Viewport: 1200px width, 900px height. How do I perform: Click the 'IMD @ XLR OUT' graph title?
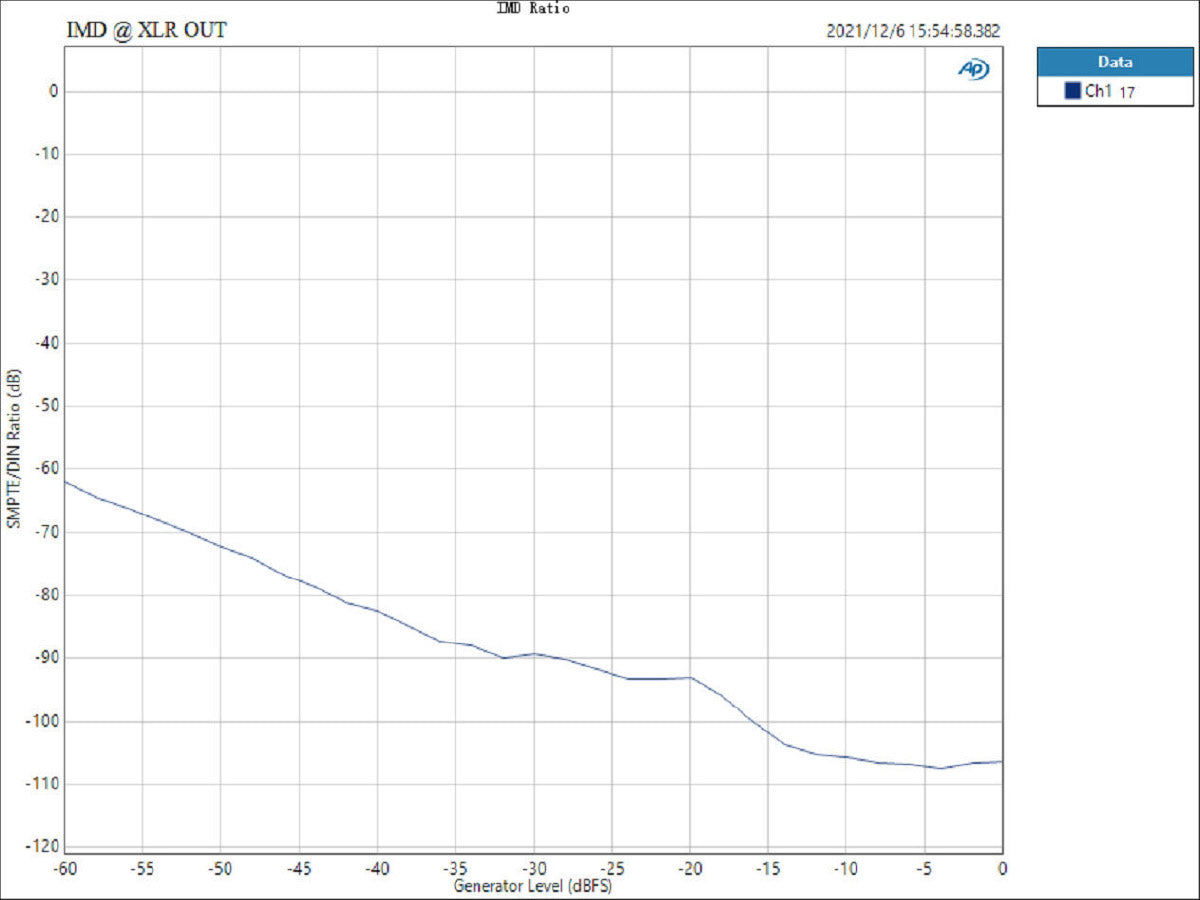[x=146, y=30]
